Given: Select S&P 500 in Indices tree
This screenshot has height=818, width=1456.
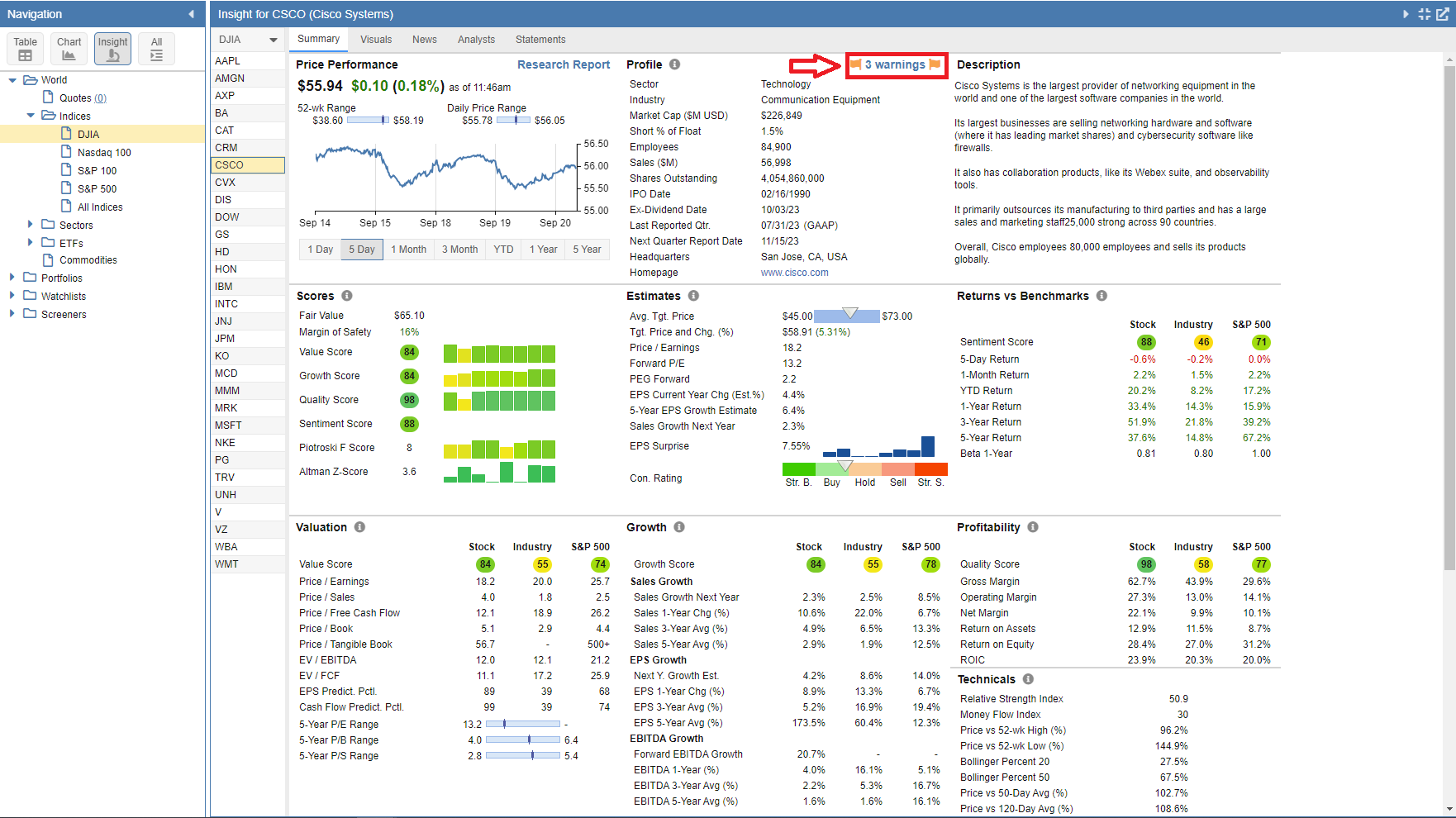Looking at the screenshot, I should 97,188.
